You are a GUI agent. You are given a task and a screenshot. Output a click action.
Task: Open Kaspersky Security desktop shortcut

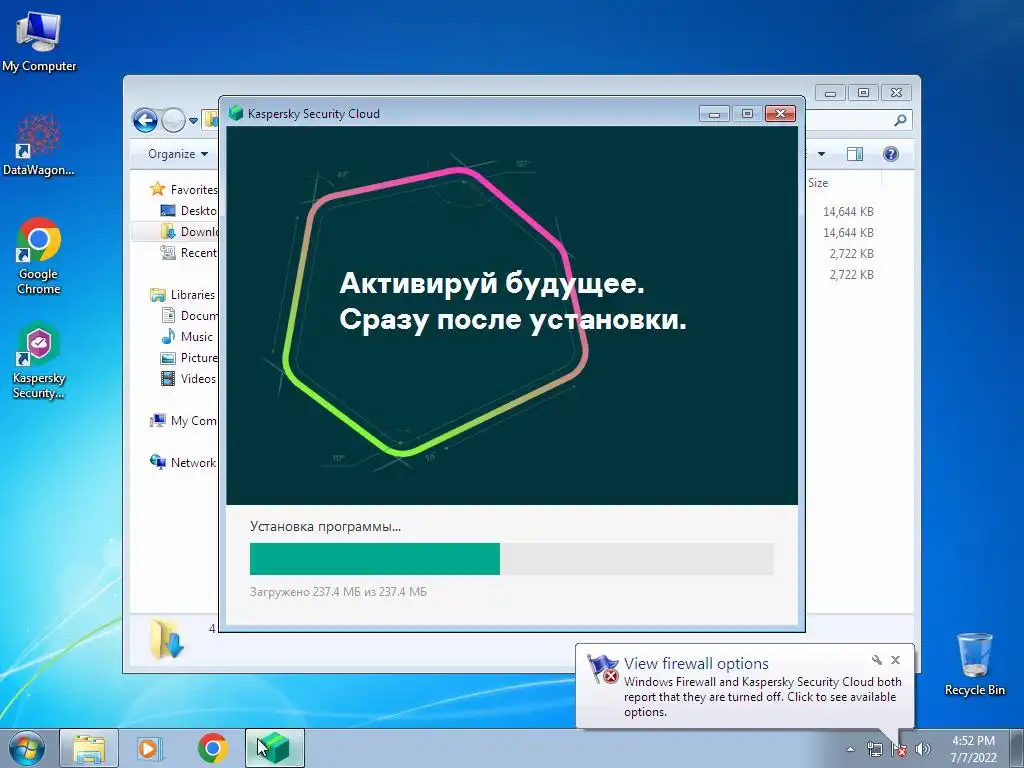point(39,360)
